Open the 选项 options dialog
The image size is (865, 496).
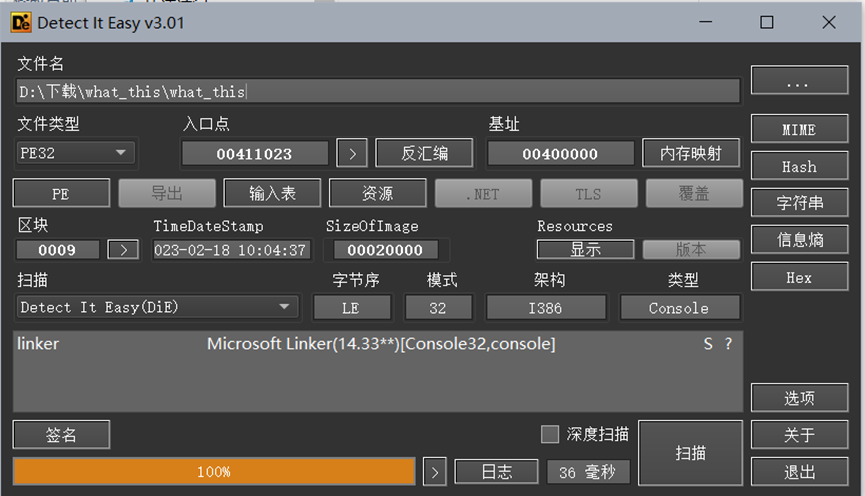coord(799,398)
